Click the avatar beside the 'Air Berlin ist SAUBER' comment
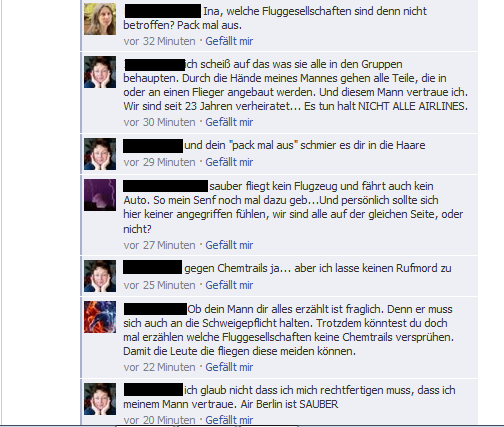Image resolution: width=504 pixels, height=427 pixels. pos(100,399)
